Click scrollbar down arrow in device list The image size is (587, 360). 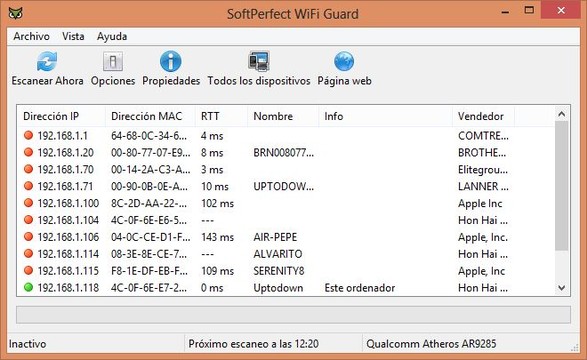(x=562, y=288)
